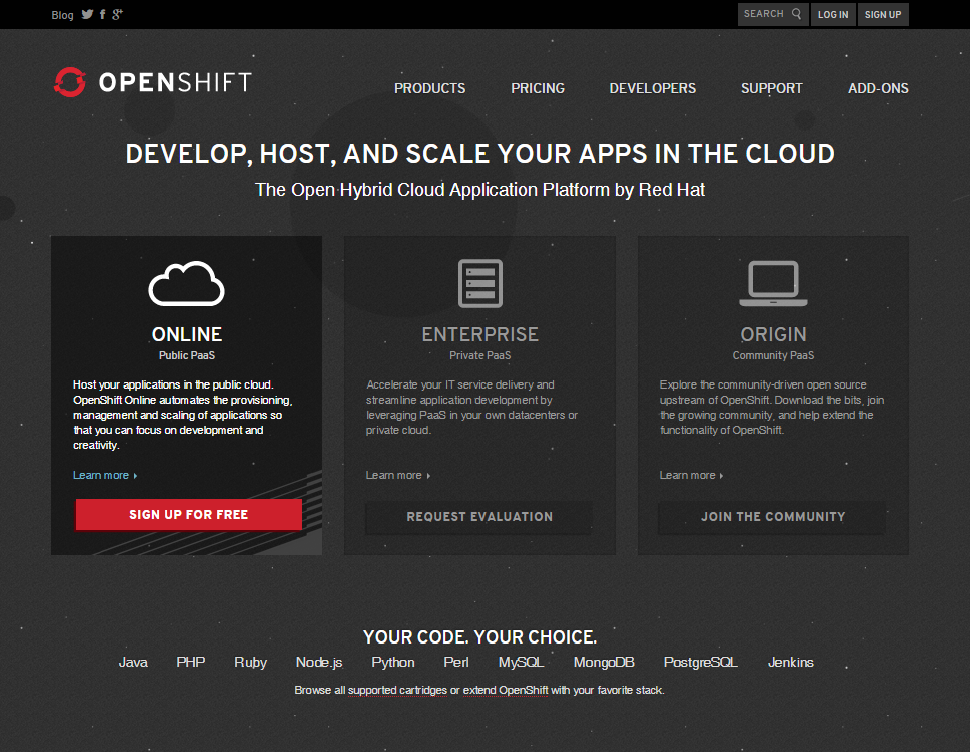The image size is (970, 752).
Task: Click the main cloud headline text
Action: (x=480, y=154)
